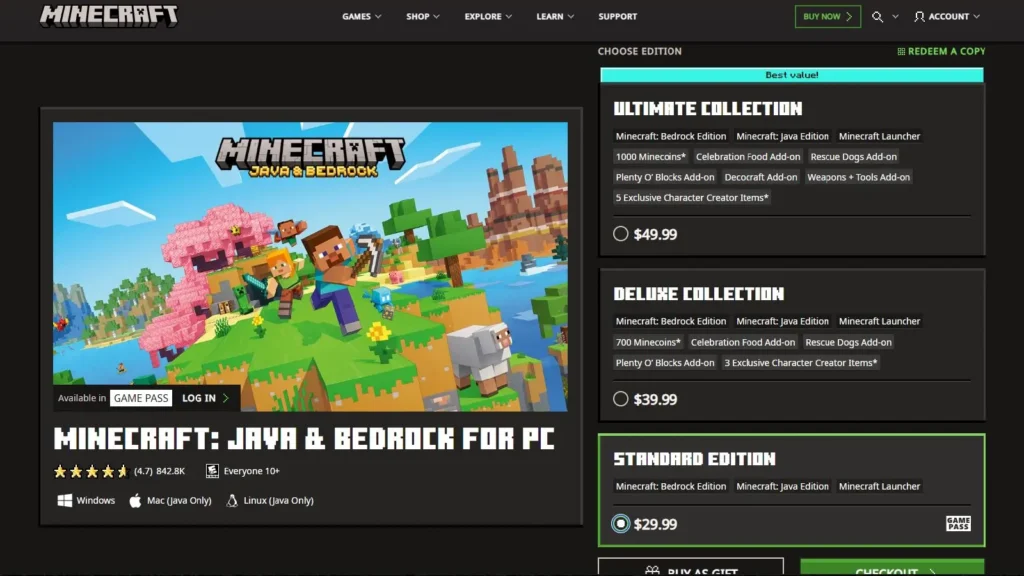Click the account person icon
The width and height of the screenshot is (1024, 576).
click(920, 17)
